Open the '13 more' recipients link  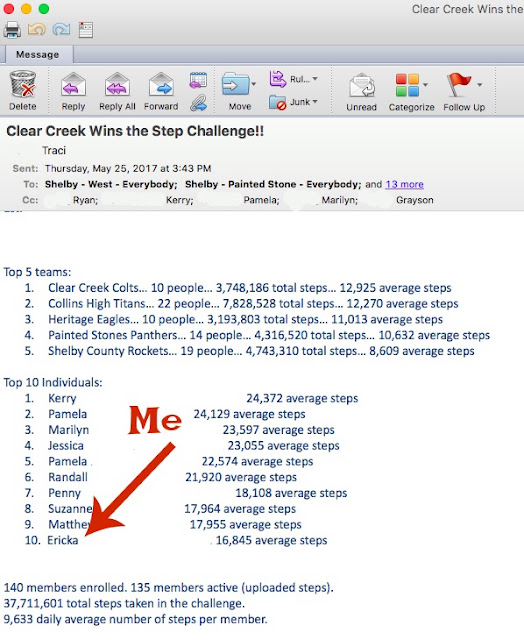point(404,184)
